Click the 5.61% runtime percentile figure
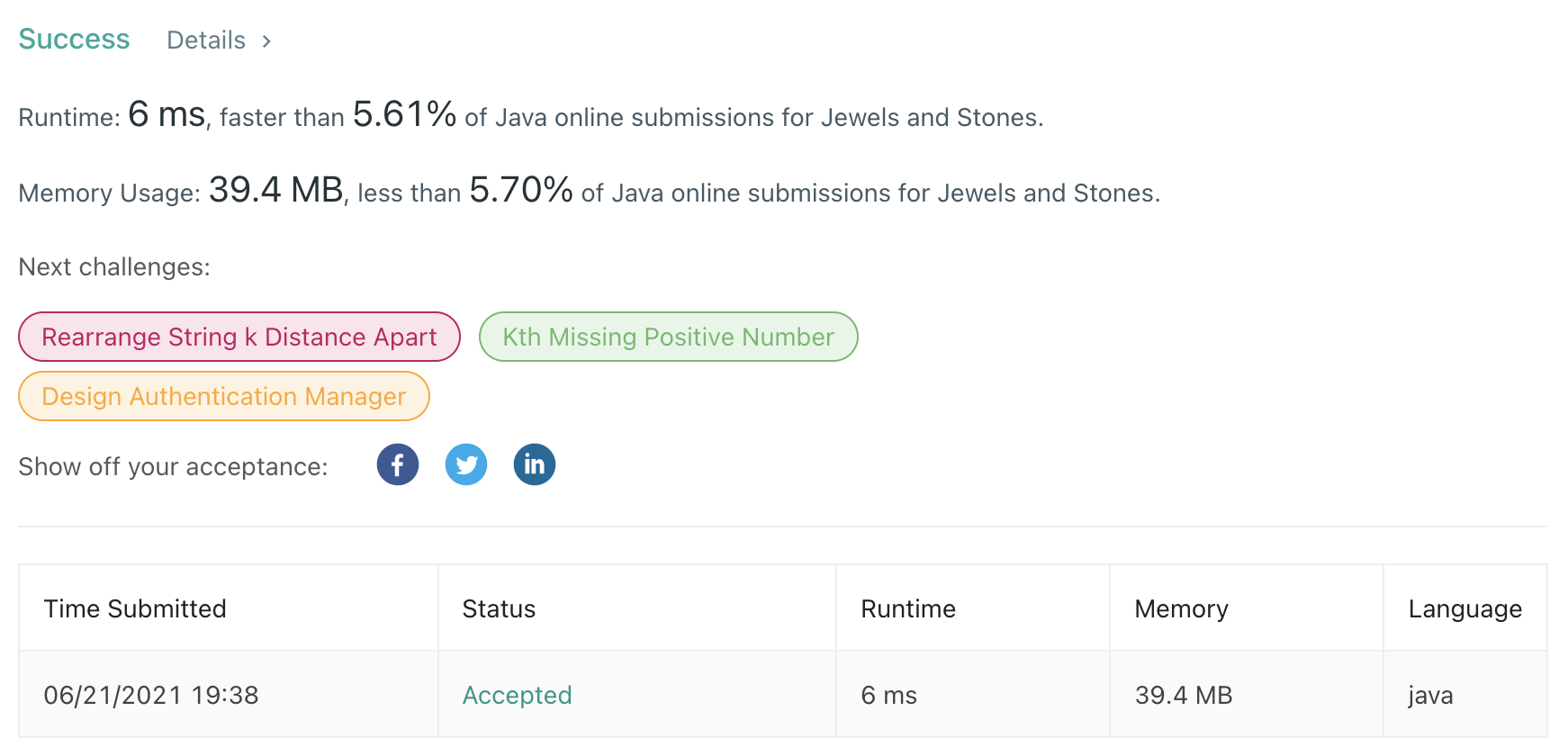 404,115
